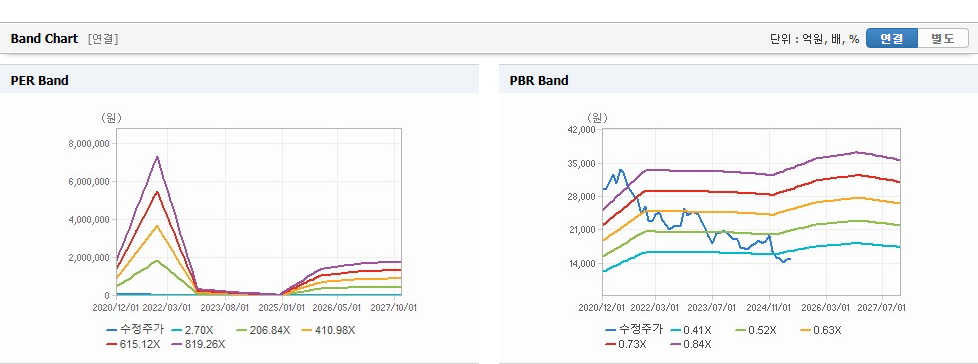Click the PBR Band panel title
This screenshot has width=978, height=364.
pos(539,80)
